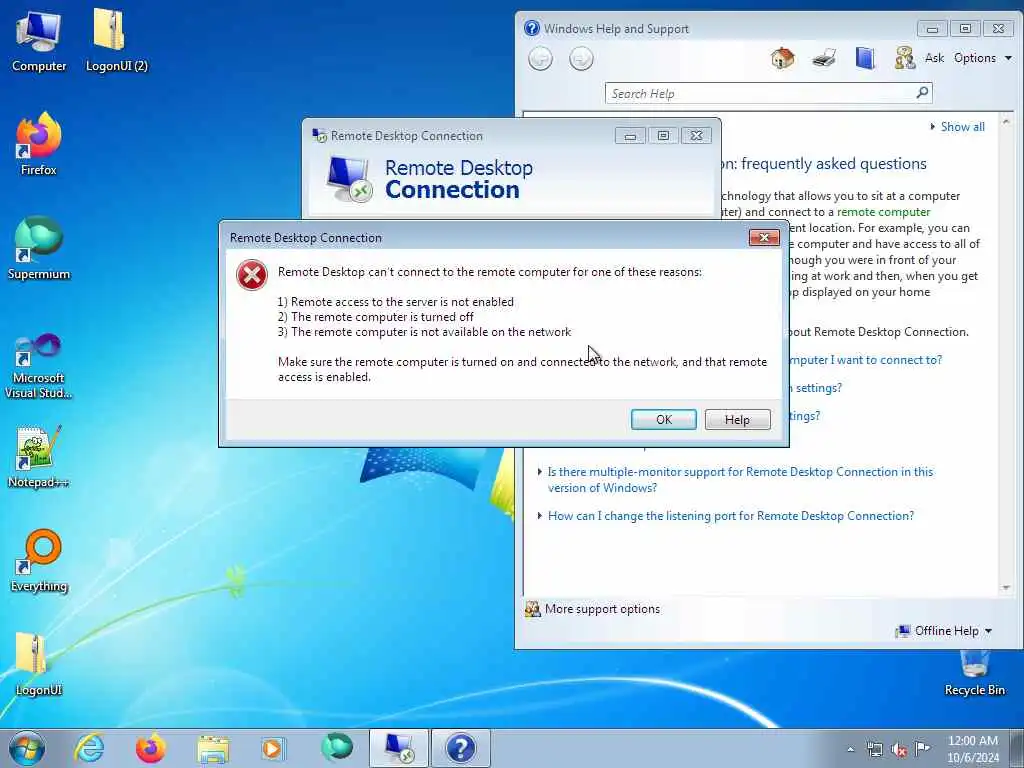
Task: Minimize the Remote Desktop Connection window
Action: tap(630, 136)
